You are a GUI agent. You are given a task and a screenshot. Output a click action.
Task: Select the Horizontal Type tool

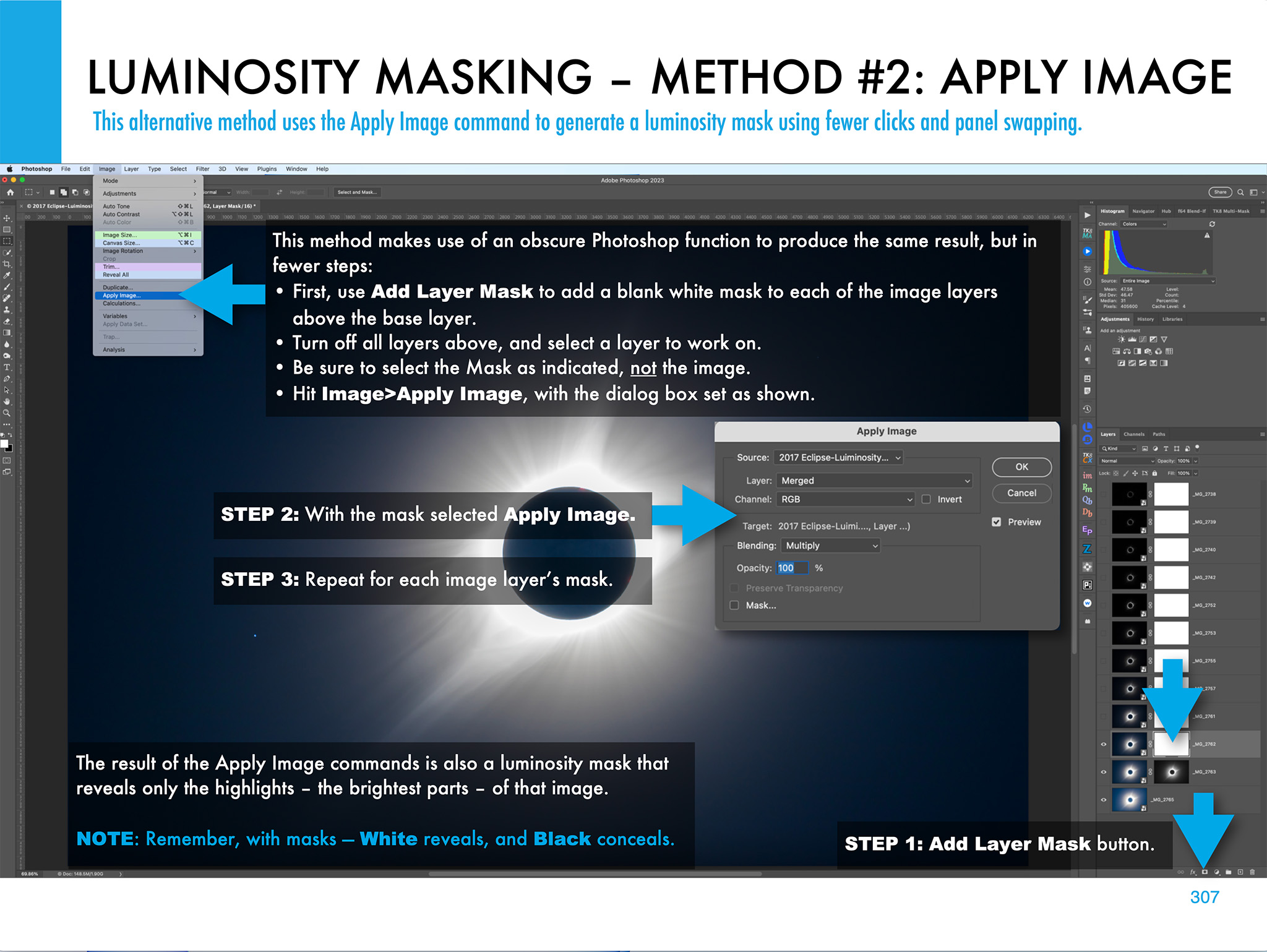click(x=7, y=367)
